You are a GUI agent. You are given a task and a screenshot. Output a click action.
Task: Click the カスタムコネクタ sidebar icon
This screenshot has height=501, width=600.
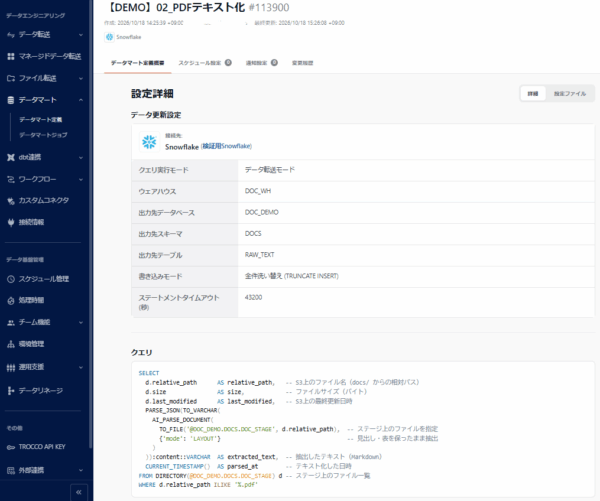point(11,201)
